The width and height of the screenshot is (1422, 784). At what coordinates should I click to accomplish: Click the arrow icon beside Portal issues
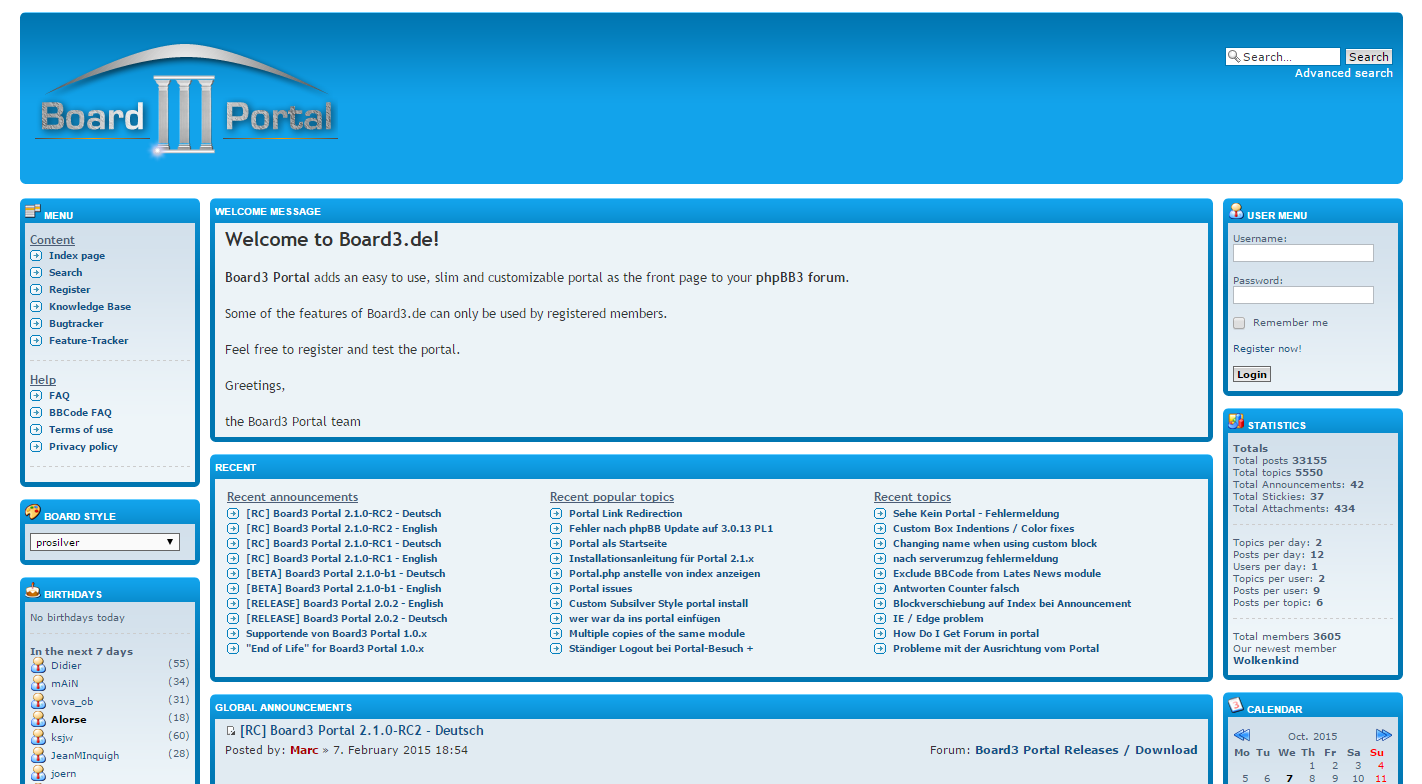pyautogui.click(x=556, y=589)
